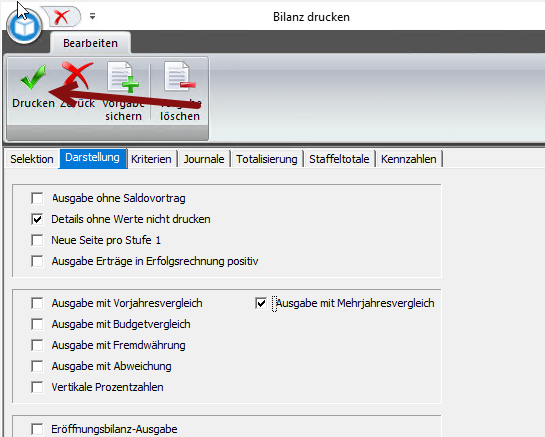Click the green checkmark Drucken icon

point(33,77)
